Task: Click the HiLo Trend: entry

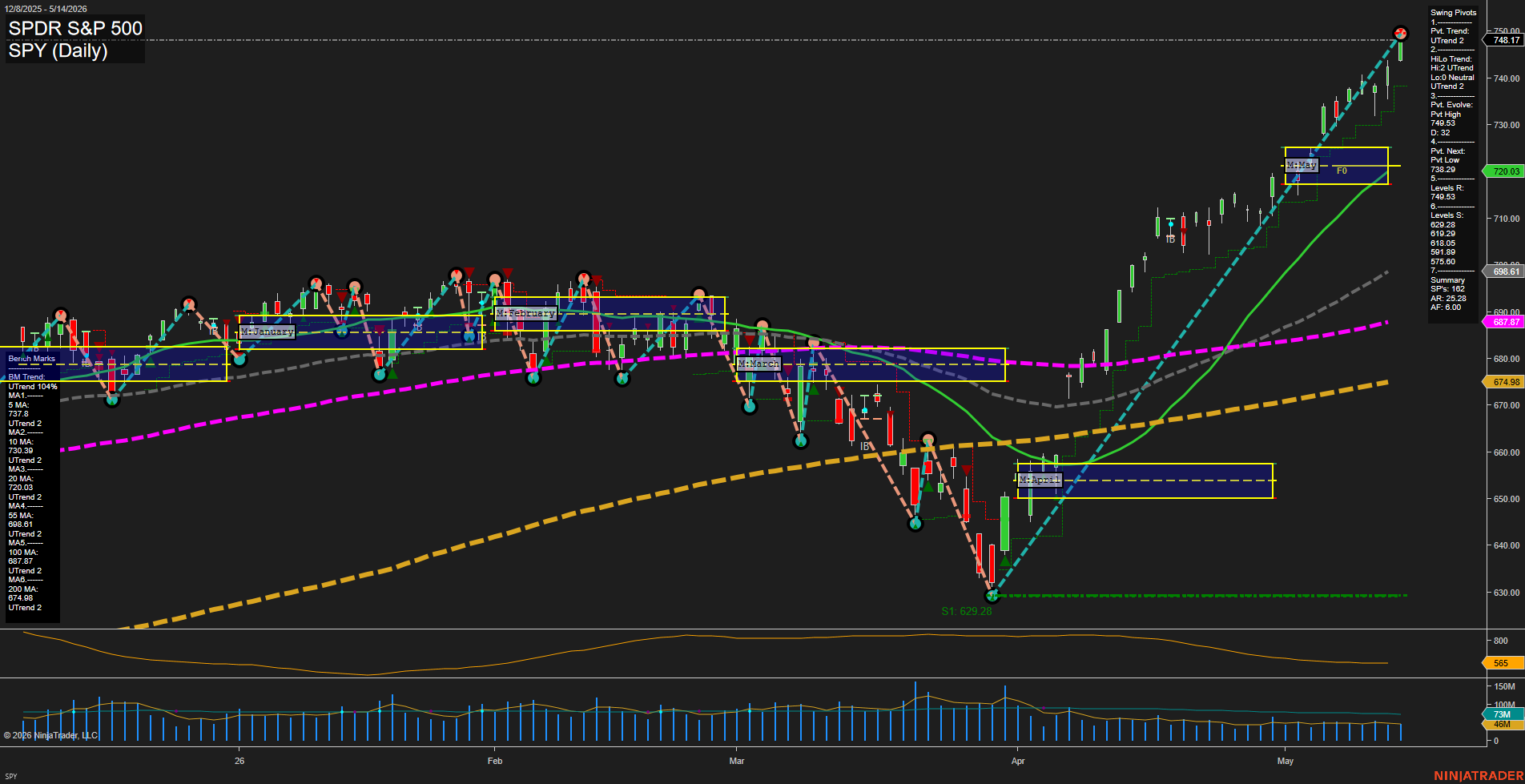Action: click(x=1451, y=59)
